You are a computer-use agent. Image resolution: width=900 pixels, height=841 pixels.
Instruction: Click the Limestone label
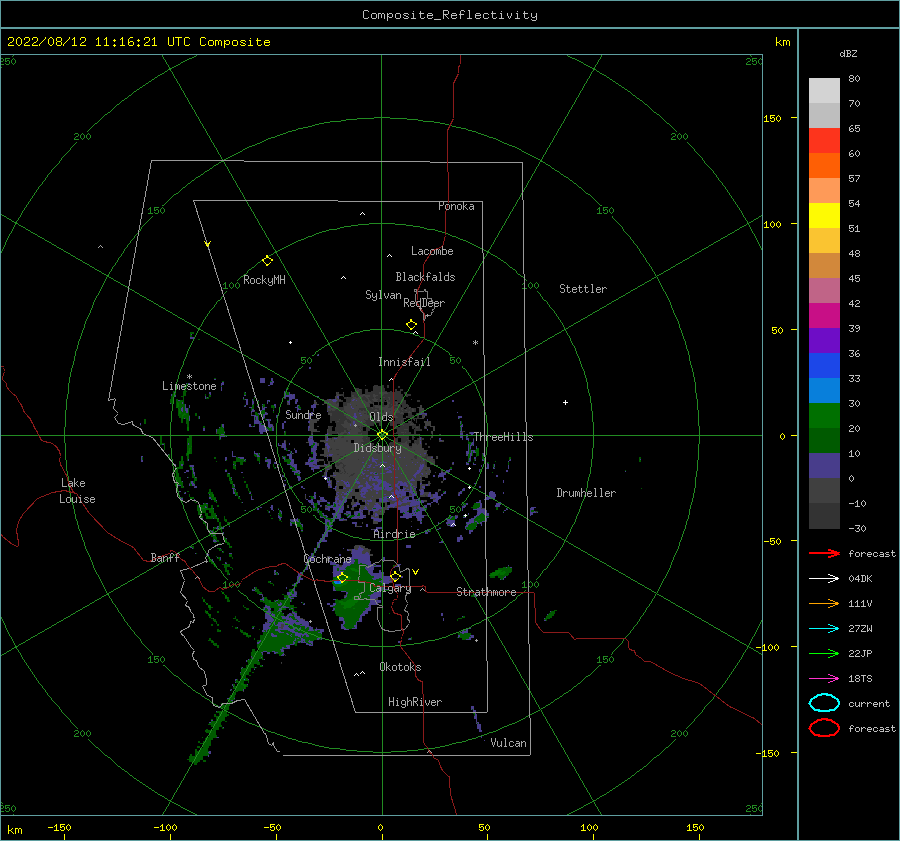coord(189,386)
